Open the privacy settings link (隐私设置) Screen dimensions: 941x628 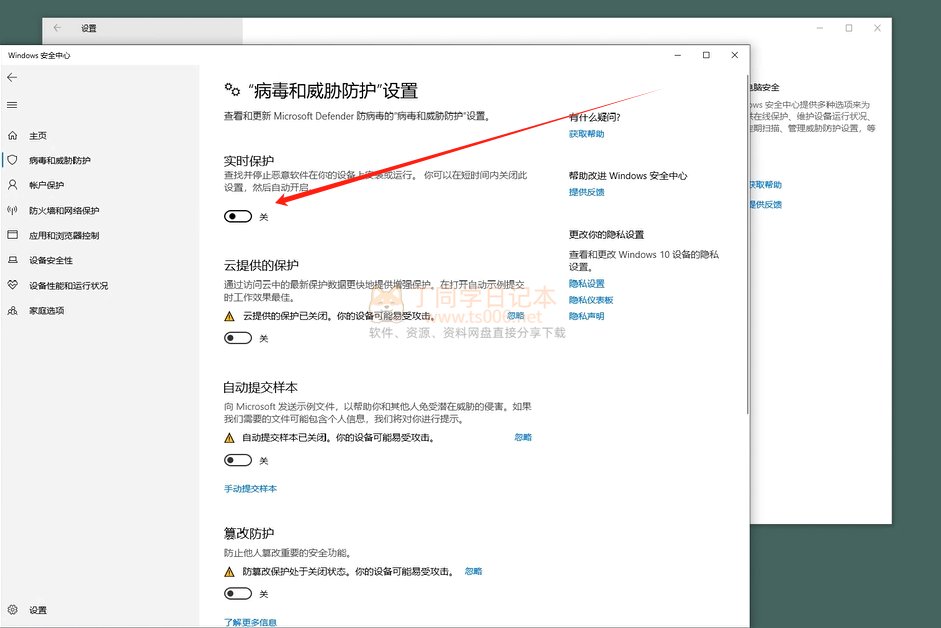click(586, 284)
